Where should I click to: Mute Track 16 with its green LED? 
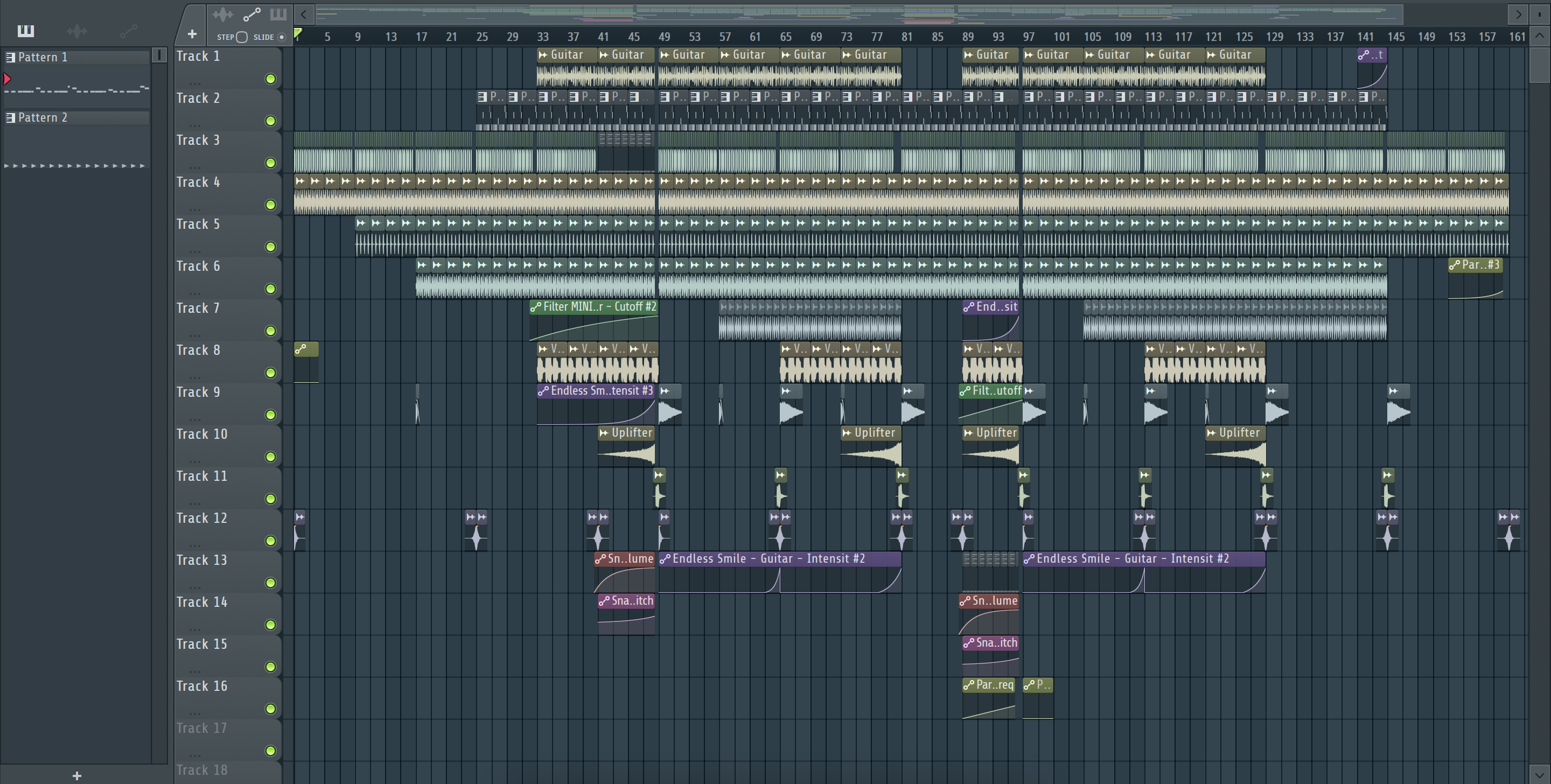[x=271, y=709]
